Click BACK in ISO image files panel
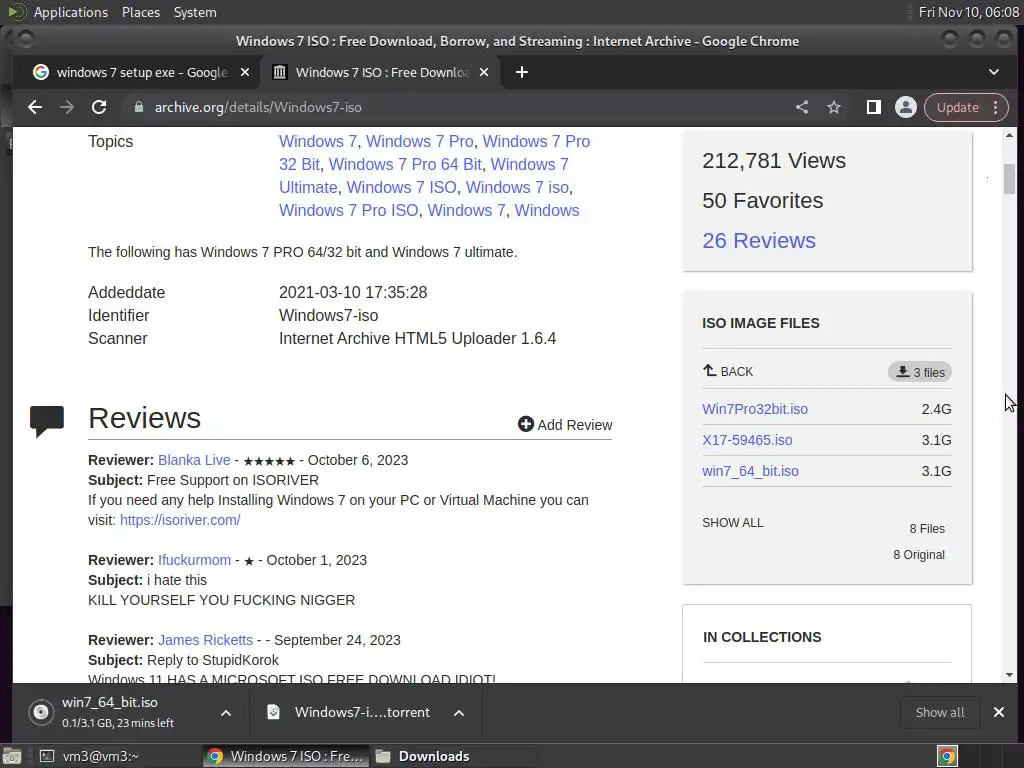This screenshot has width=1024, height=768. (x=728, y=372)
